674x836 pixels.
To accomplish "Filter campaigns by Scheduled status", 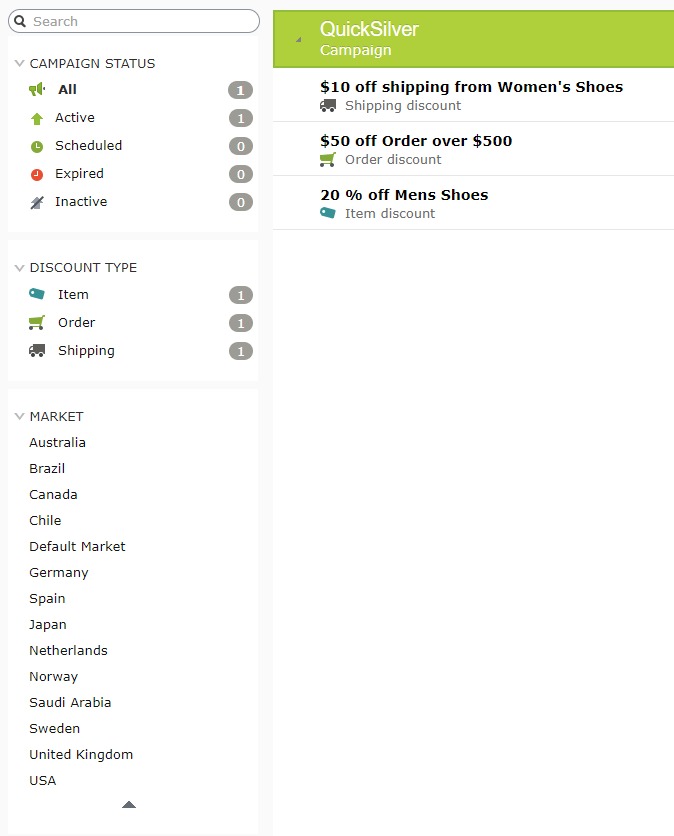I will coord(88,146).
